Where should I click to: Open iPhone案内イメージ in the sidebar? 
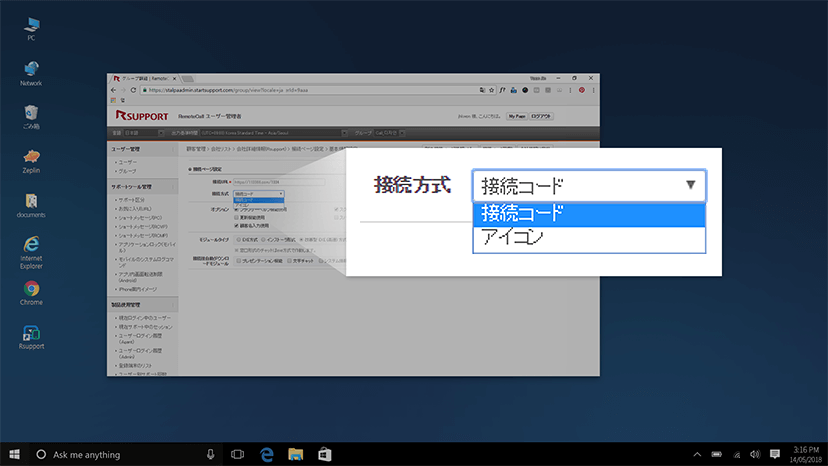pyautogui.click(x=137, y=290)
